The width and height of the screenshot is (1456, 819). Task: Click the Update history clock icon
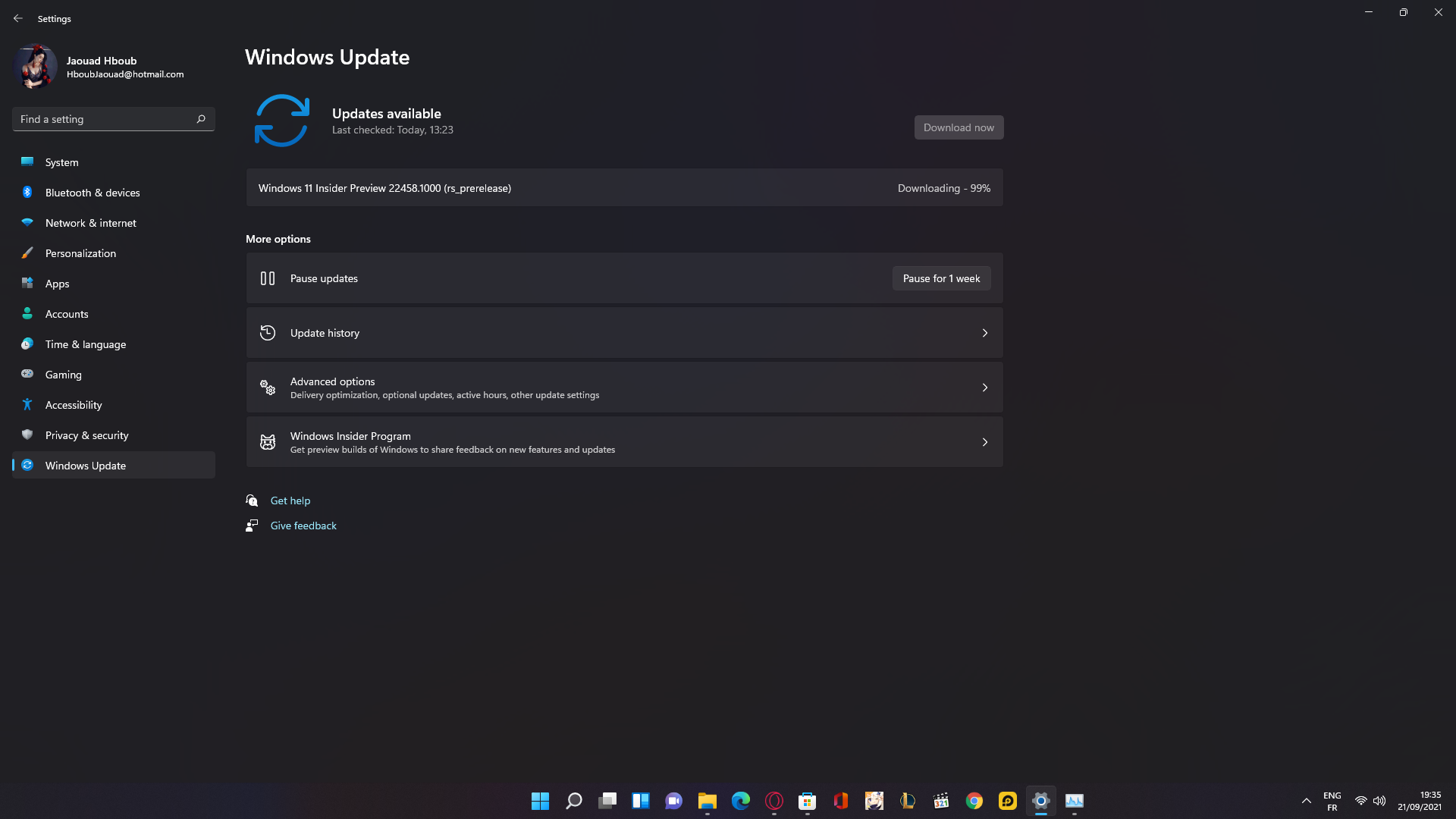point(267,332)
